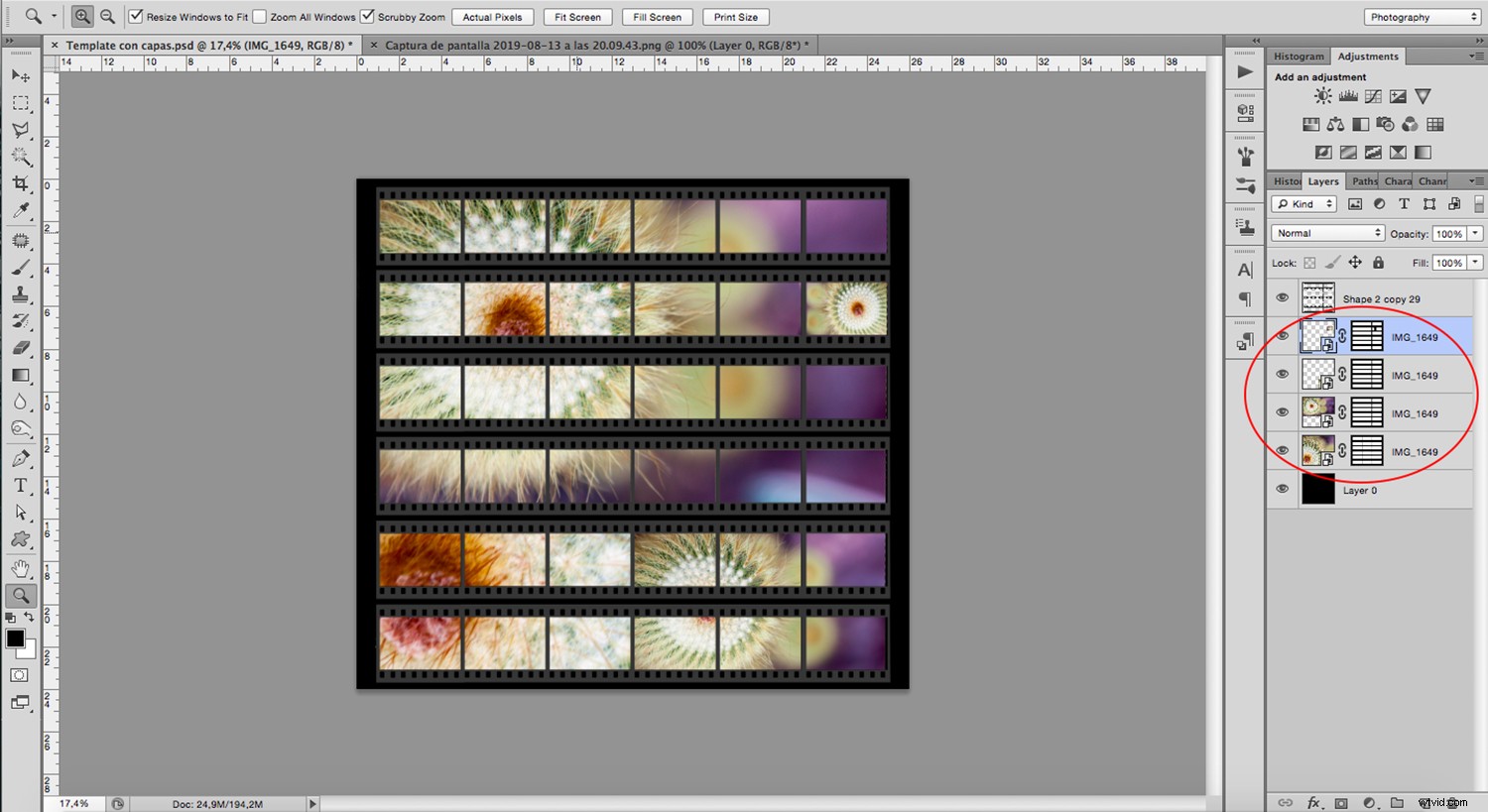Click the Shape 2 copy 29 layer thumbnail
The height and width of the screenshot is (812, 1488).
pos(1318,297)
